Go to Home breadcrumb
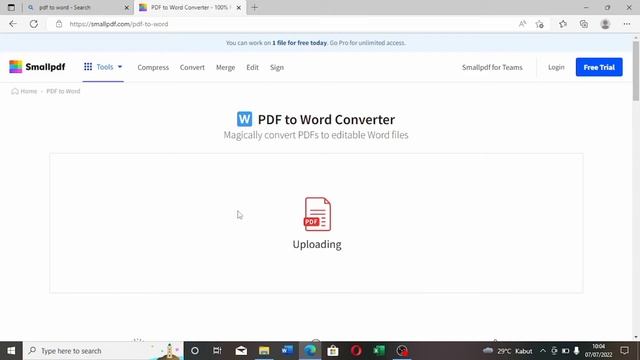The width and height of the screenshot is (640, 360). pyautogui.click(x=24, y=91)
